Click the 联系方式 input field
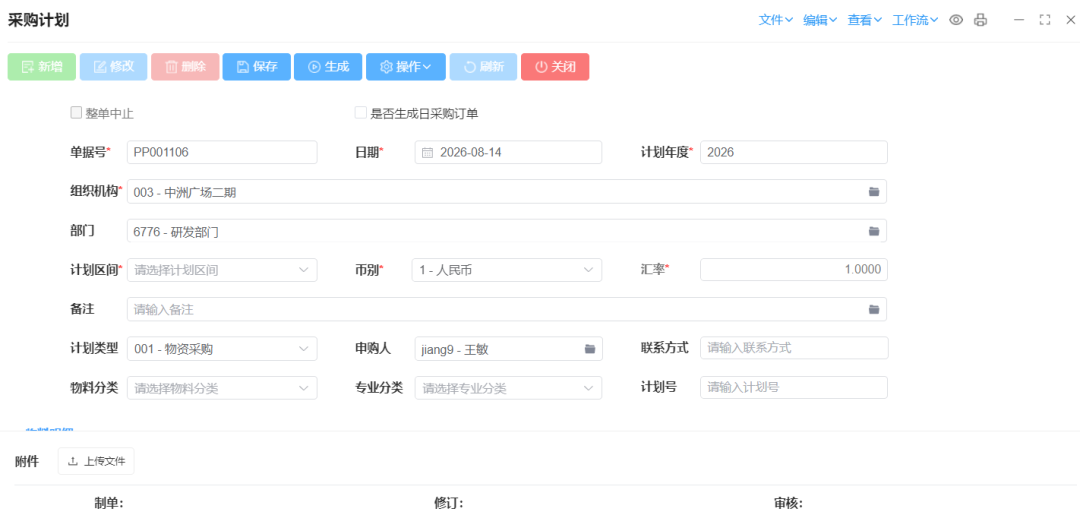Image resolution: width=1080 pixels, height=515 pixels. pos(794,348)
